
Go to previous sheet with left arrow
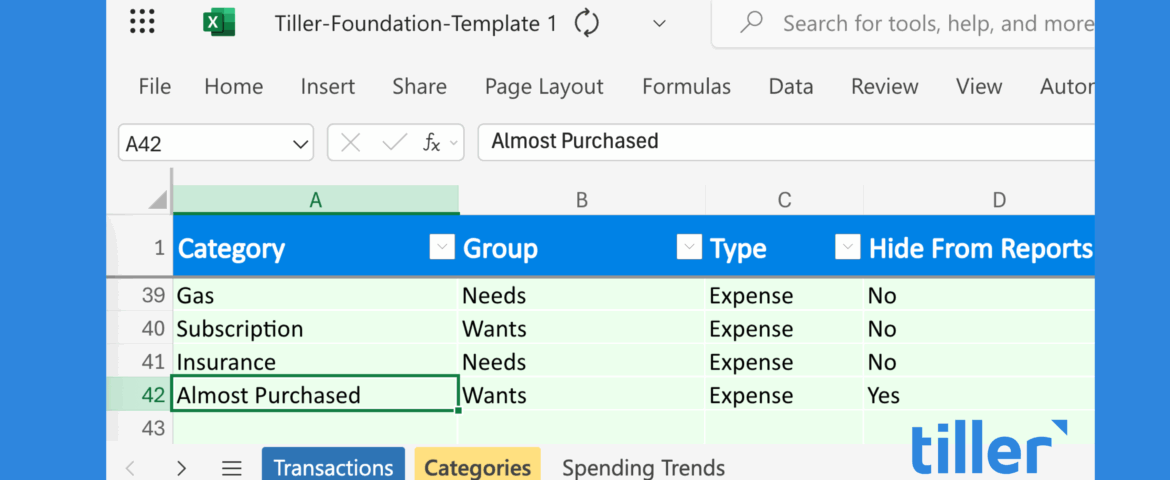130,468
